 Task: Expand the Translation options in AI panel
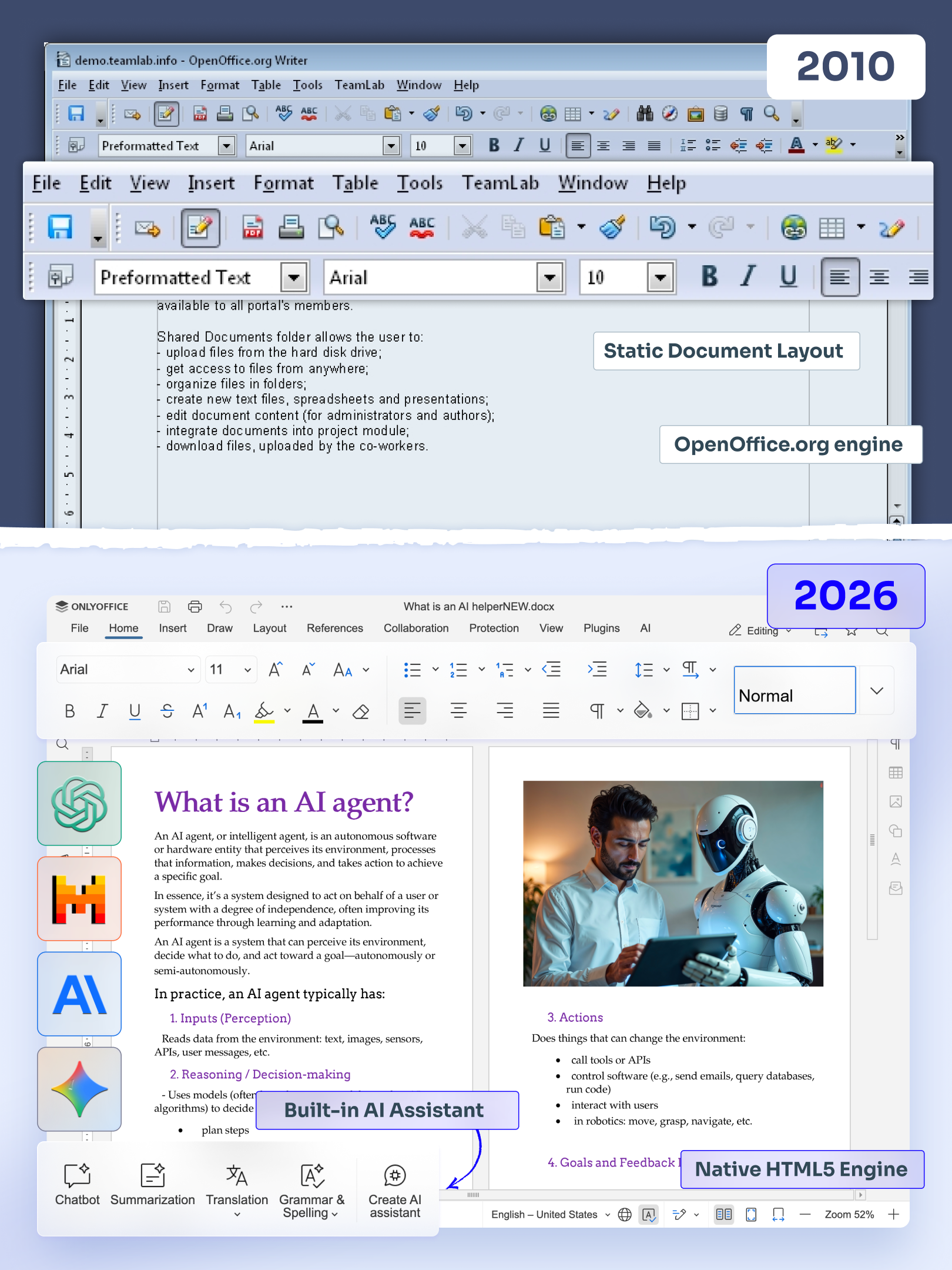[237, 1215]
